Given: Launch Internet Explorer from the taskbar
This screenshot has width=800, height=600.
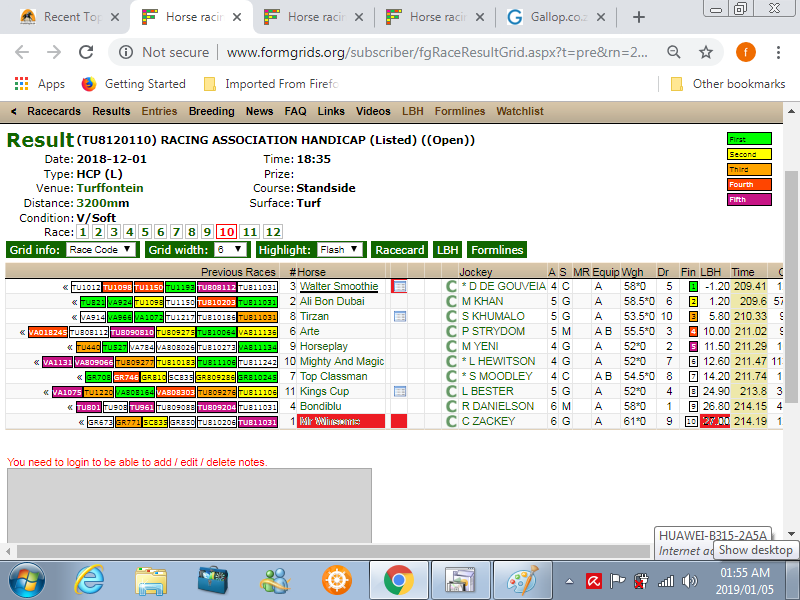Looking at the screenshot, I should [x=90, y=579].
